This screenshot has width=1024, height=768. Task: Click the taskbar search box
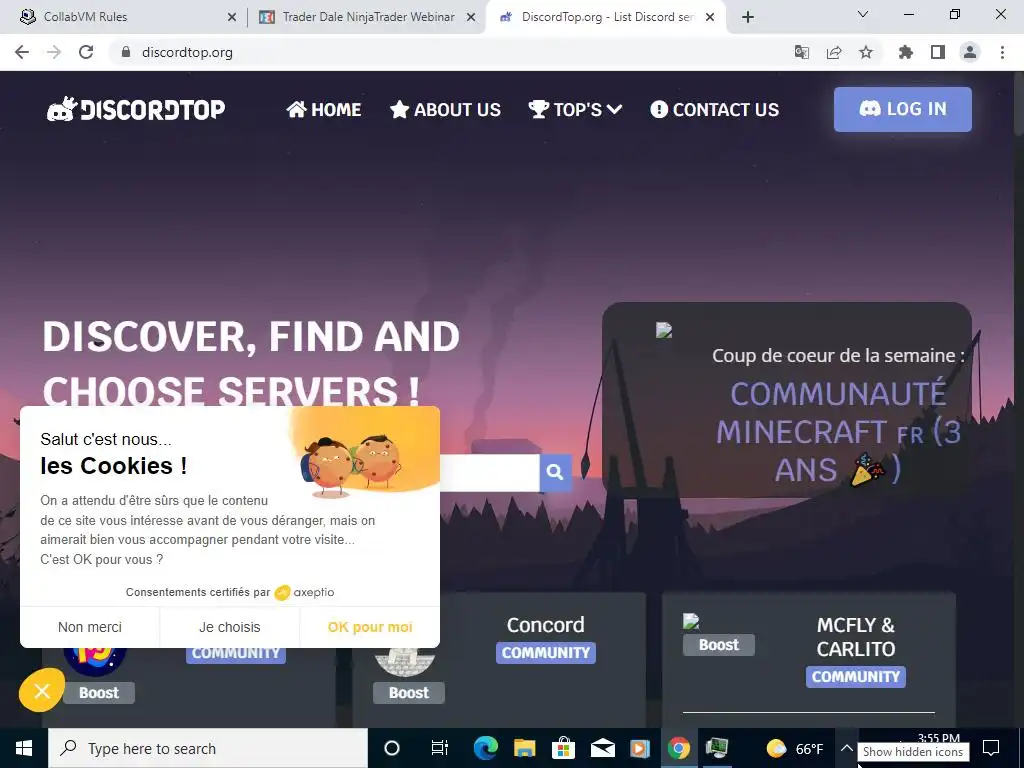click(x=208, y=748)
